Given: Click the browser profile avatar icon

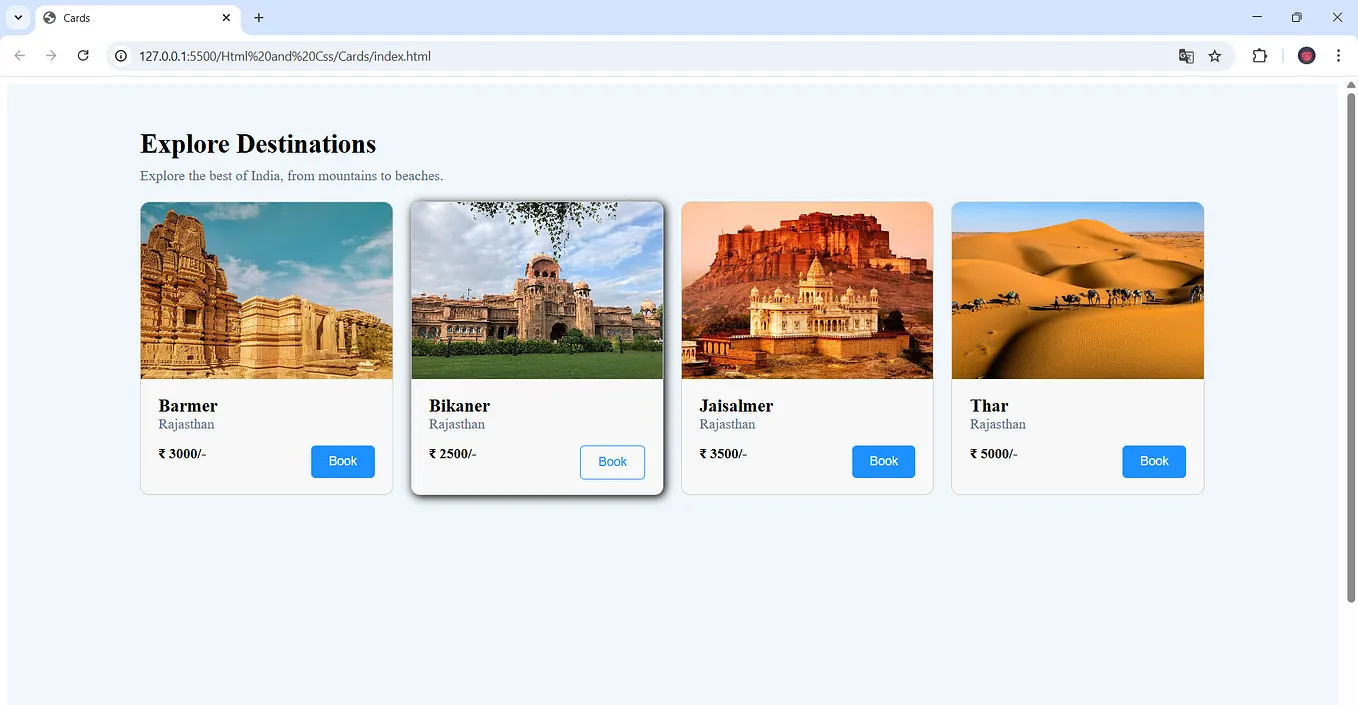Looking at the screenshot, I should click(1306, 55).
